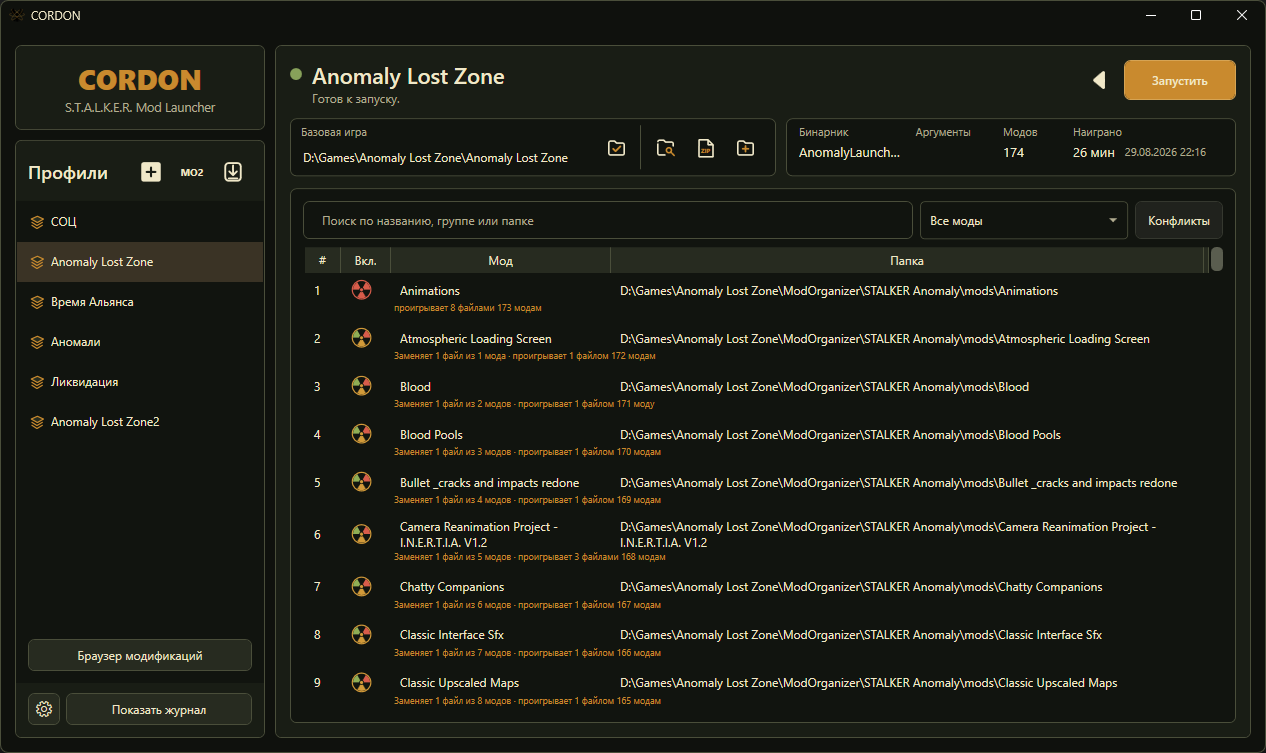Viewport: 1266px width, 753px height.
Task: Open the Конфликты conflicts button
Action: [x=1178, y=220]
